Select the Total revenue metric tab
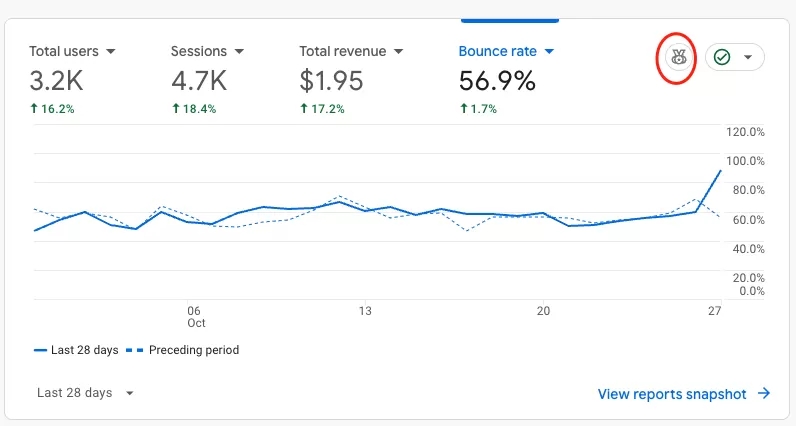 (x=351, y=77)
